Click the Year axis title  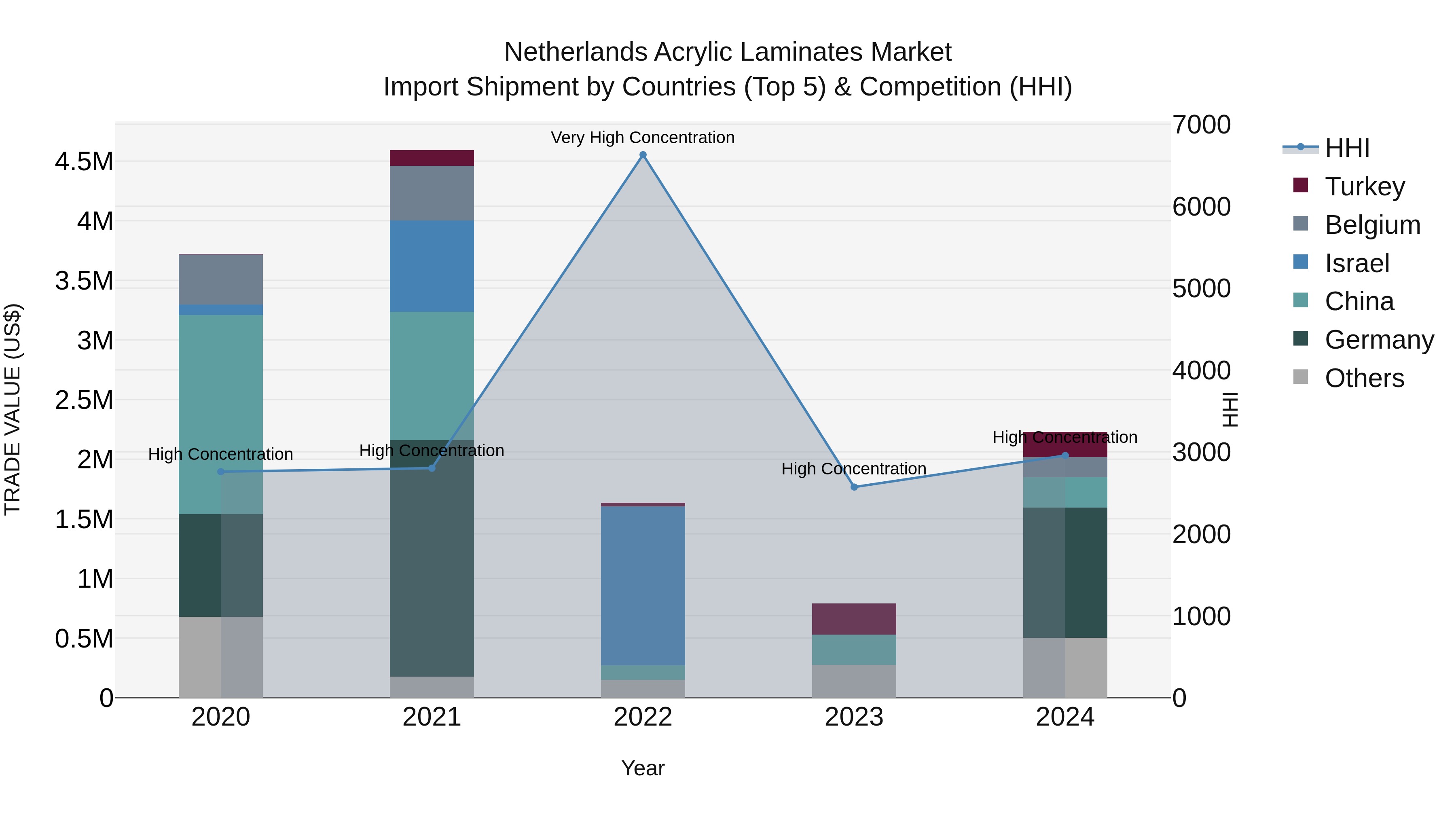(x=643, y=768)
